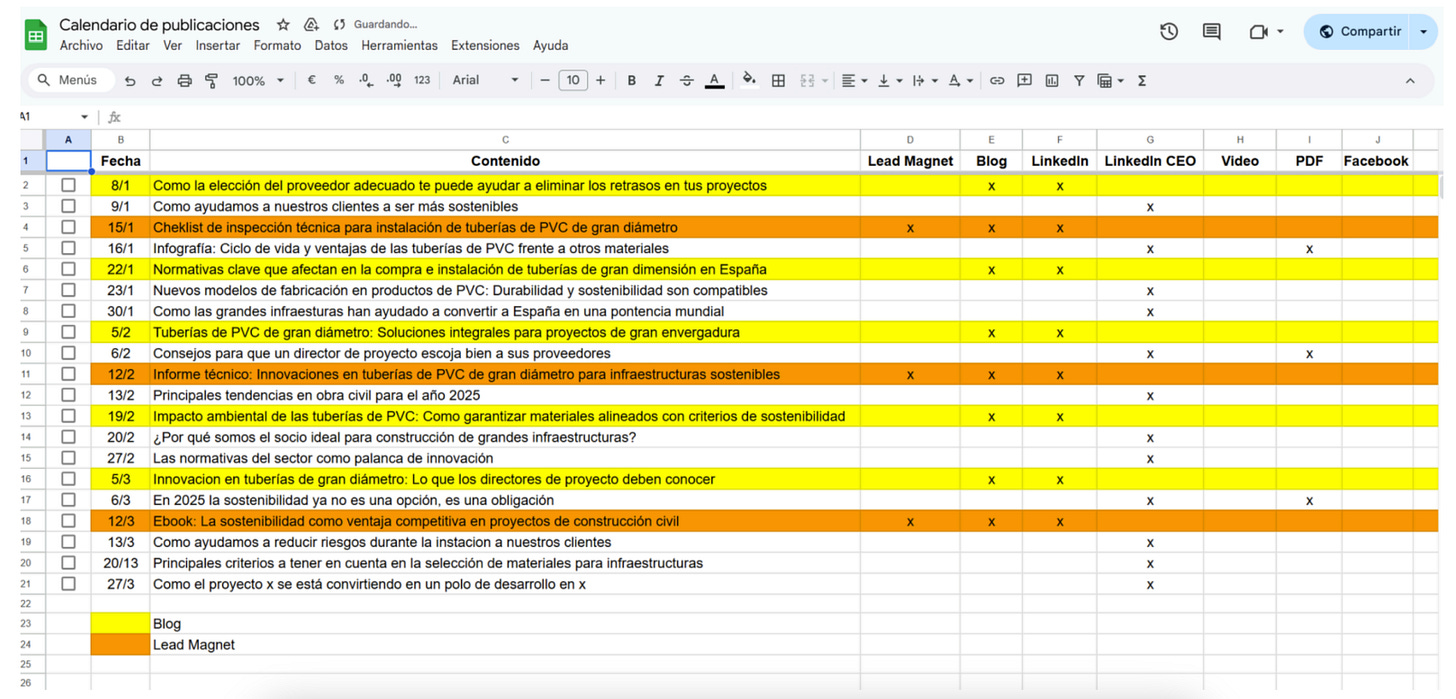Open the text rotation dropdown
Screen dimensions: 1456x699
pos(960,81)
